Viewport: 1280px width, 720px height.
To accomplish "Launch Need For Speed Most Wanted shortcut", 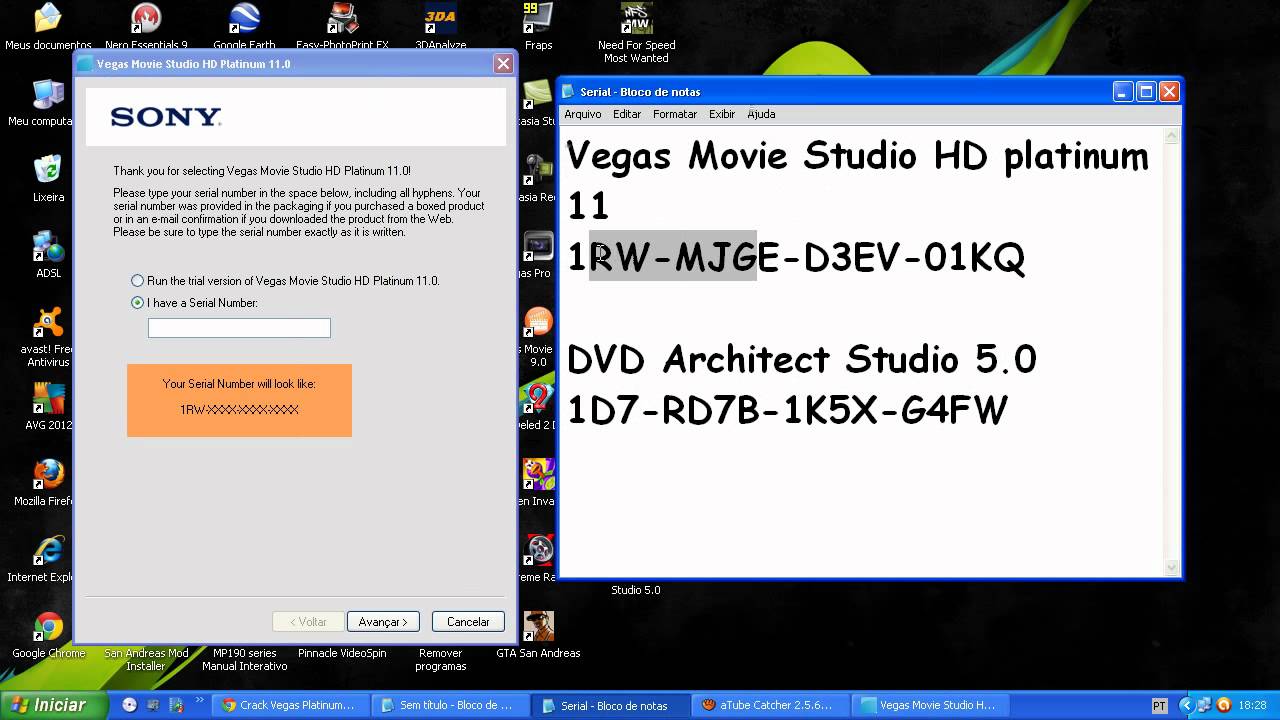I will point(636,32).
